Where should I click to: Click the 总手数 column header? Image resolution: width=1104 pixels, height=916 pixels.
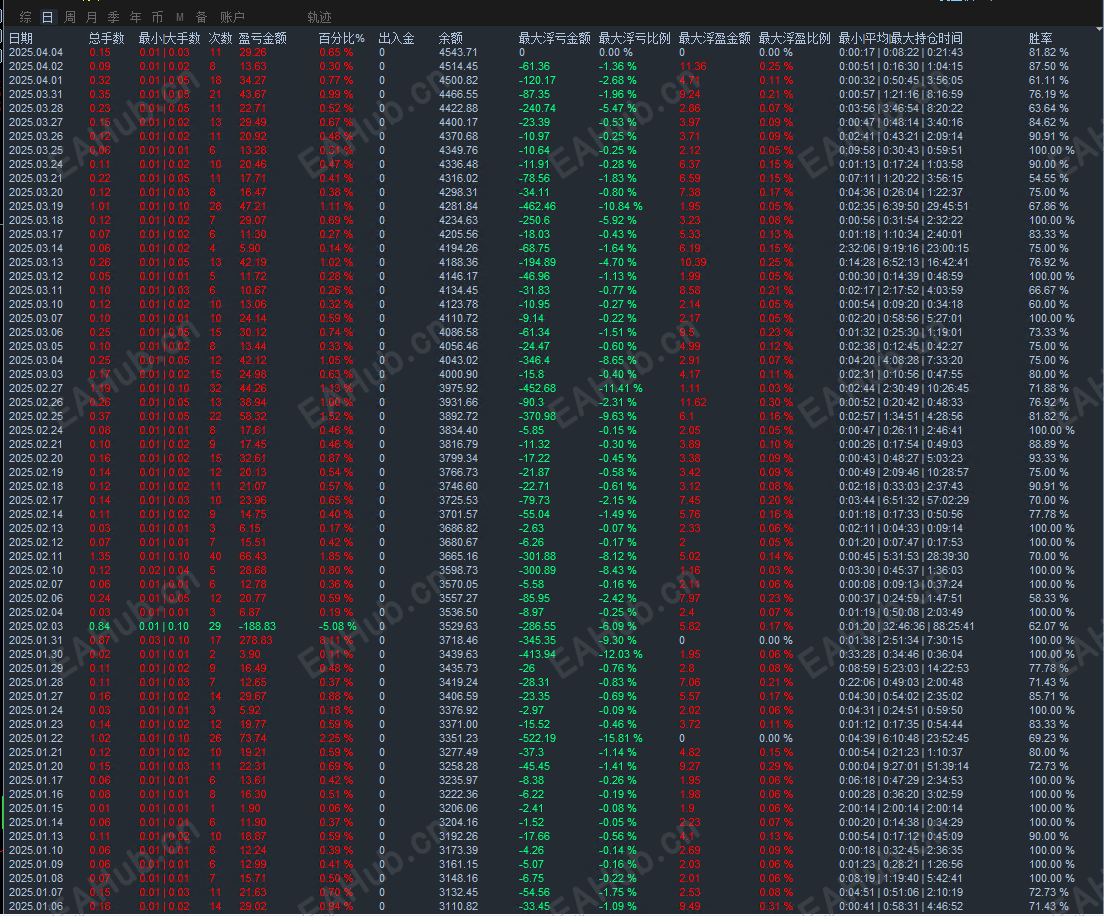tap(106, 38)
